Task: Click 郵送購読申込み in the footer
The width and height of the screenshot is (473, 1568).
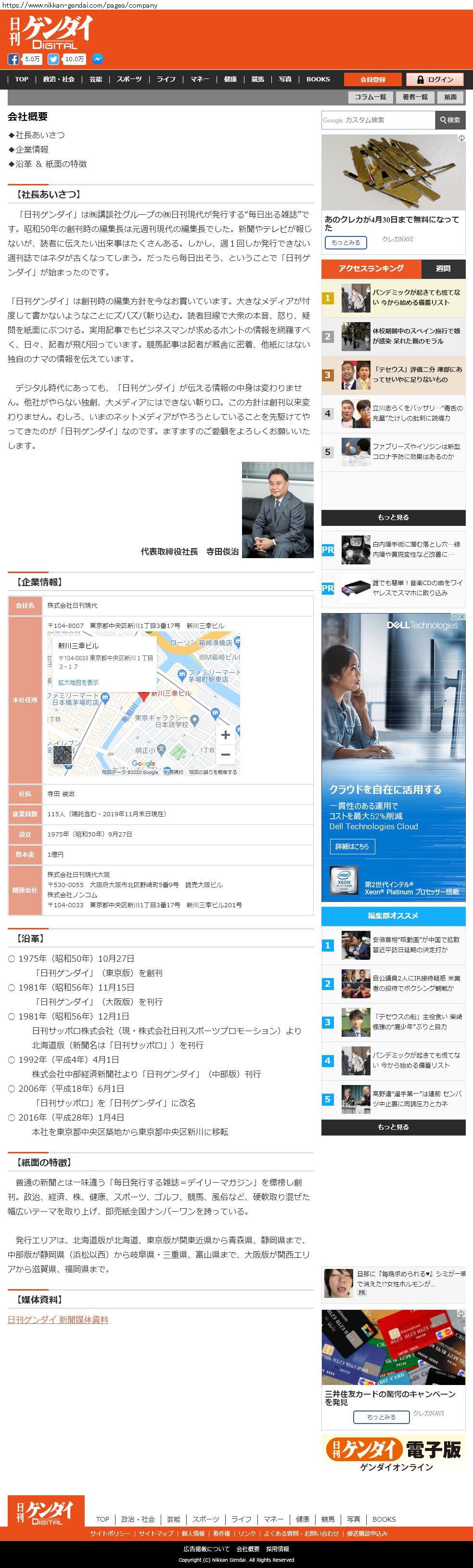Action: click(x=367, y=1533)
